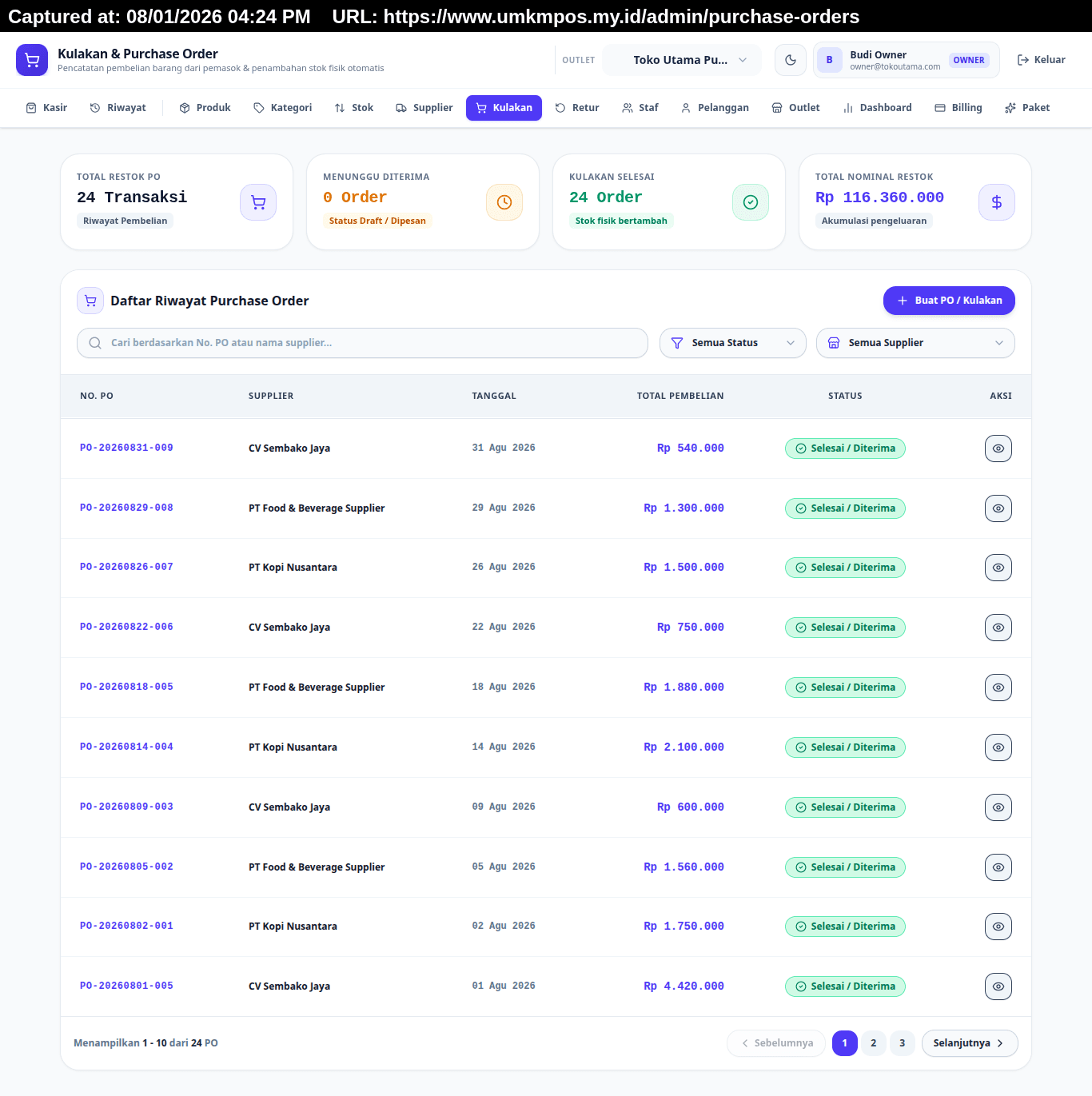Open the Kategori tab
The image size is (1092, 1096).
pyautogui.click(x=282, y=108)
